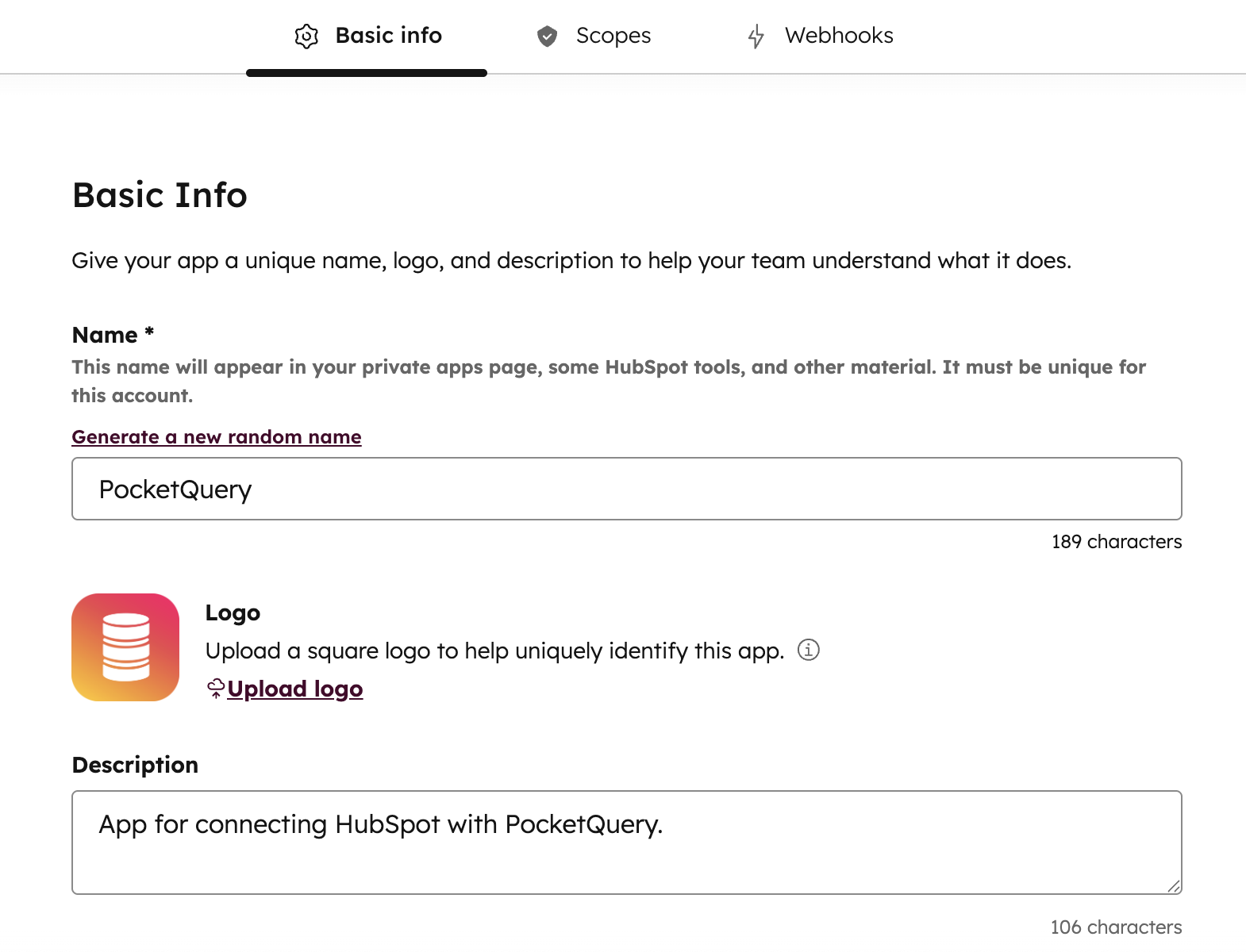Click the 'Upload logo' link
Viewport: 1246px width, 952px height.
pyautogui.click(x=294, y=689)
